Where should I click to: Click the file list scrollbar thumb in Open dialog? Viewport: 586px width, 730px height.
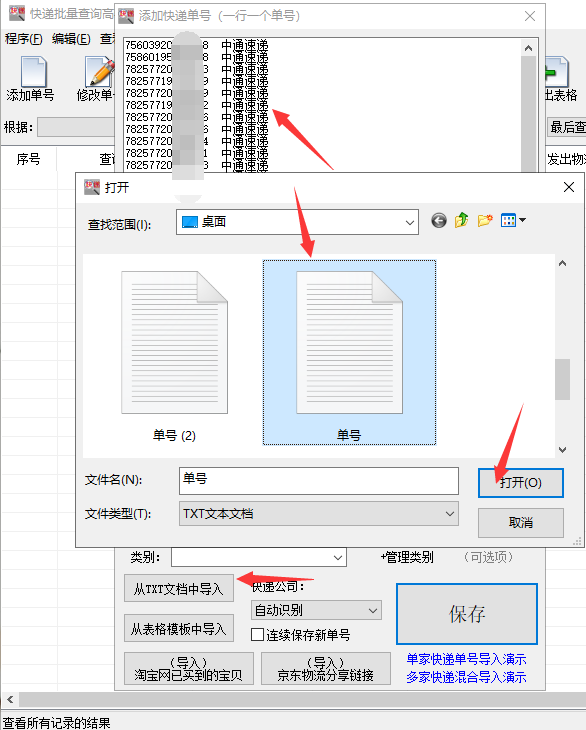[x=562, y=379]
